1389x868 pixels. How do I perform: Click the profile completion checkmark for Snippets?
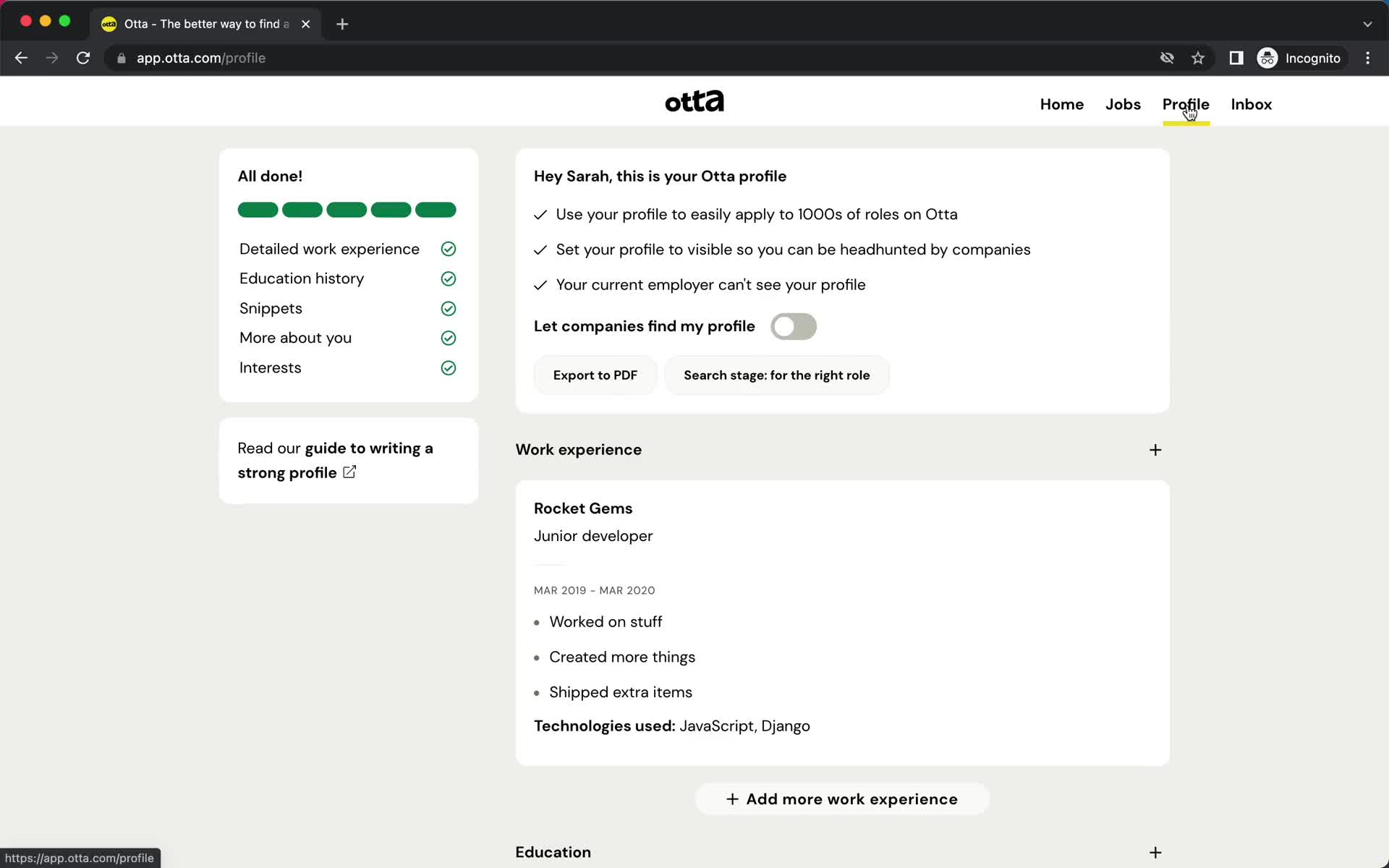448,308
